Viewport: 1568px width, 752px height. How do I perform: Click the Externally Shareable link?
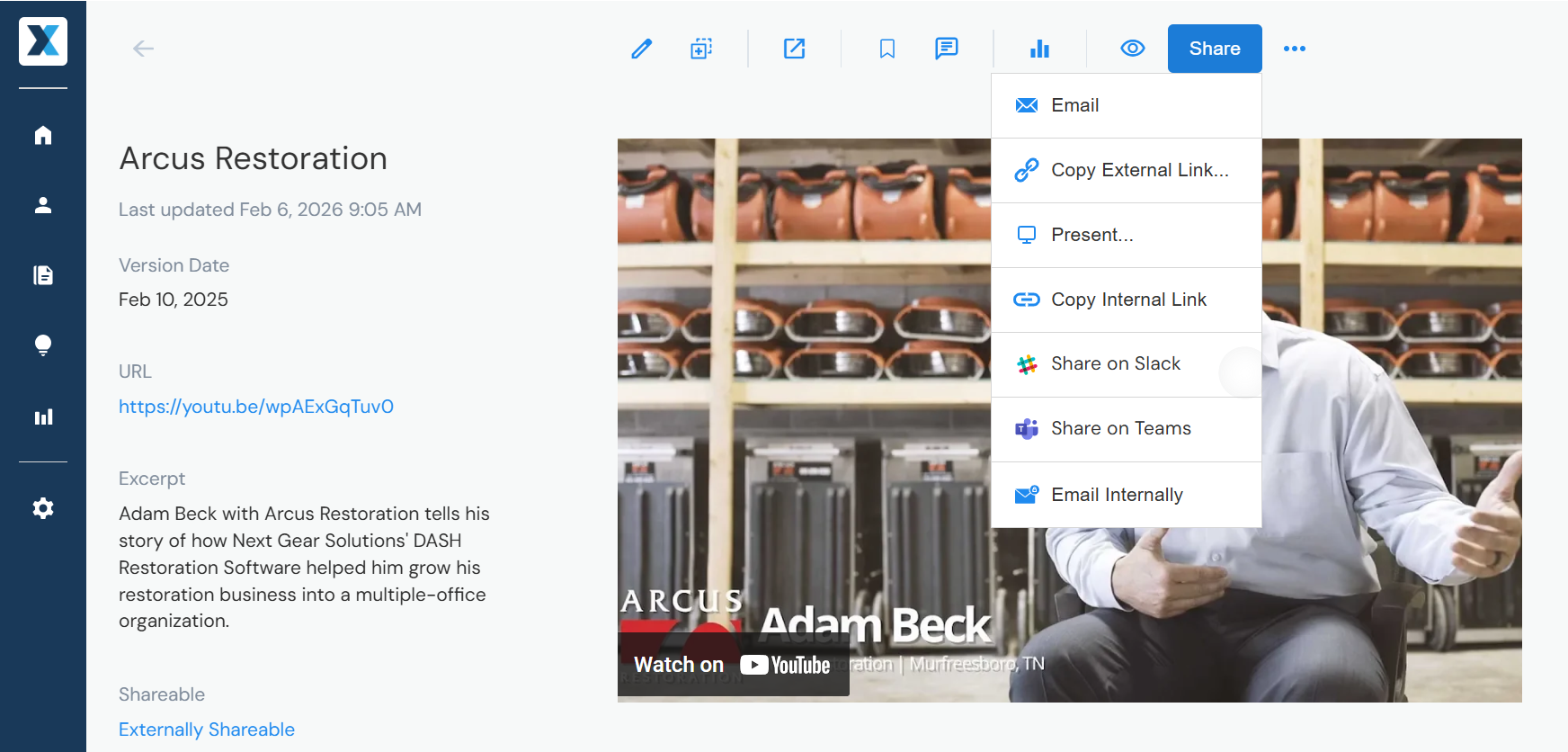click(x=207, y=730)
